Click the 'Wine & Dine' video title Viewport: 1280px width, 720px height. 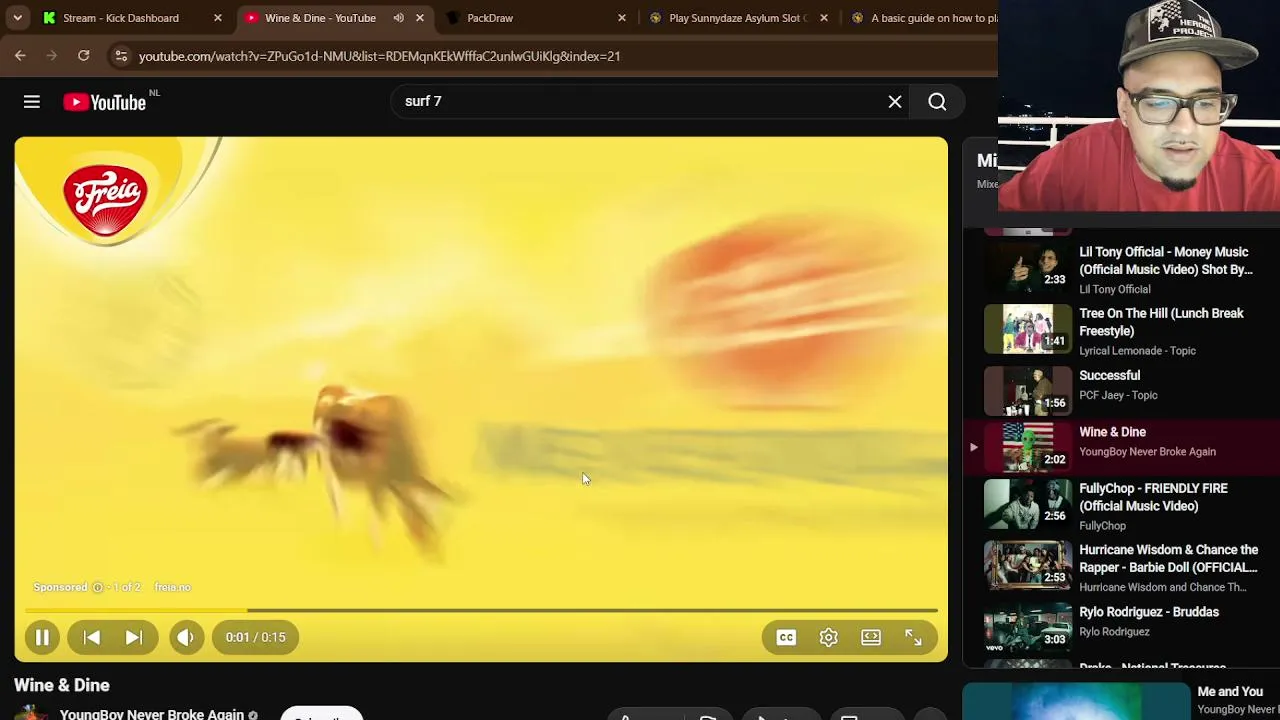coord(62,685)
